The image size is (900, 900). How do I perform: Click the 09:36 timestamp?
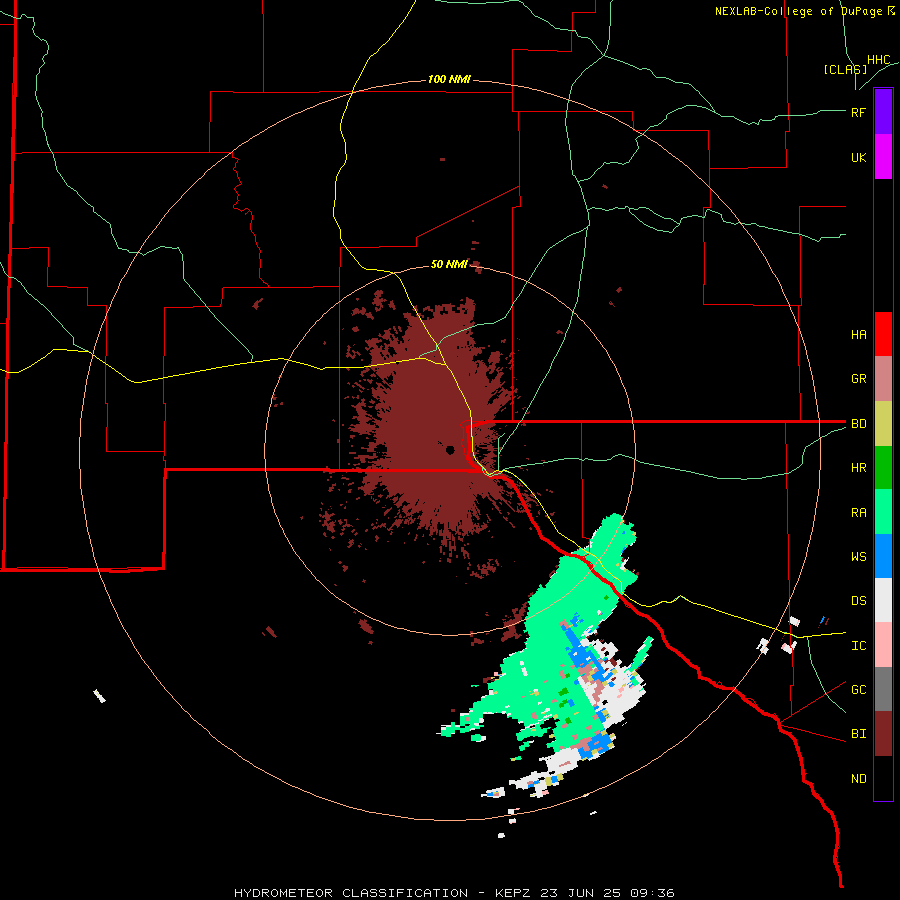[653, 893]
